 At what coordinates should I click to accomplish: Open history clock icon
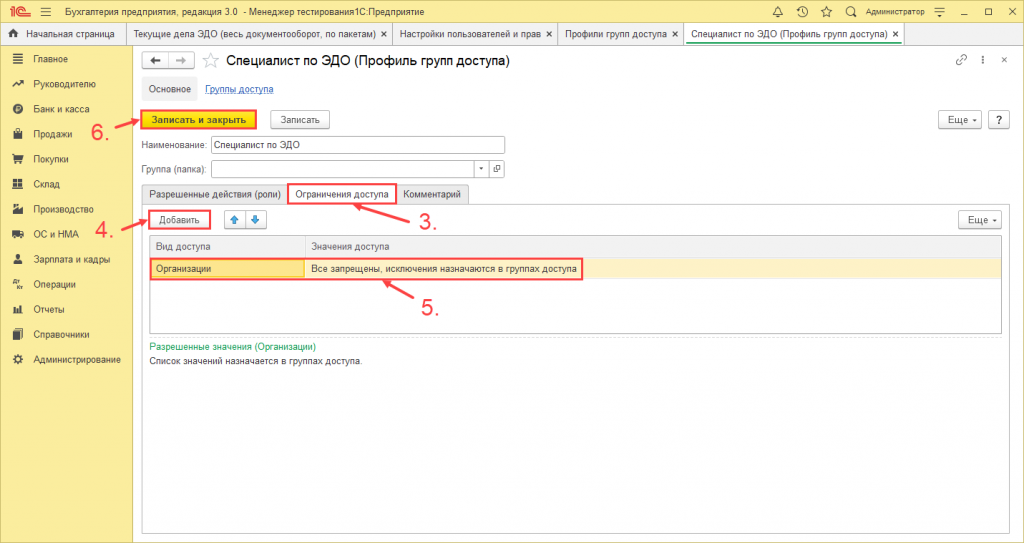tap(802, 12)
